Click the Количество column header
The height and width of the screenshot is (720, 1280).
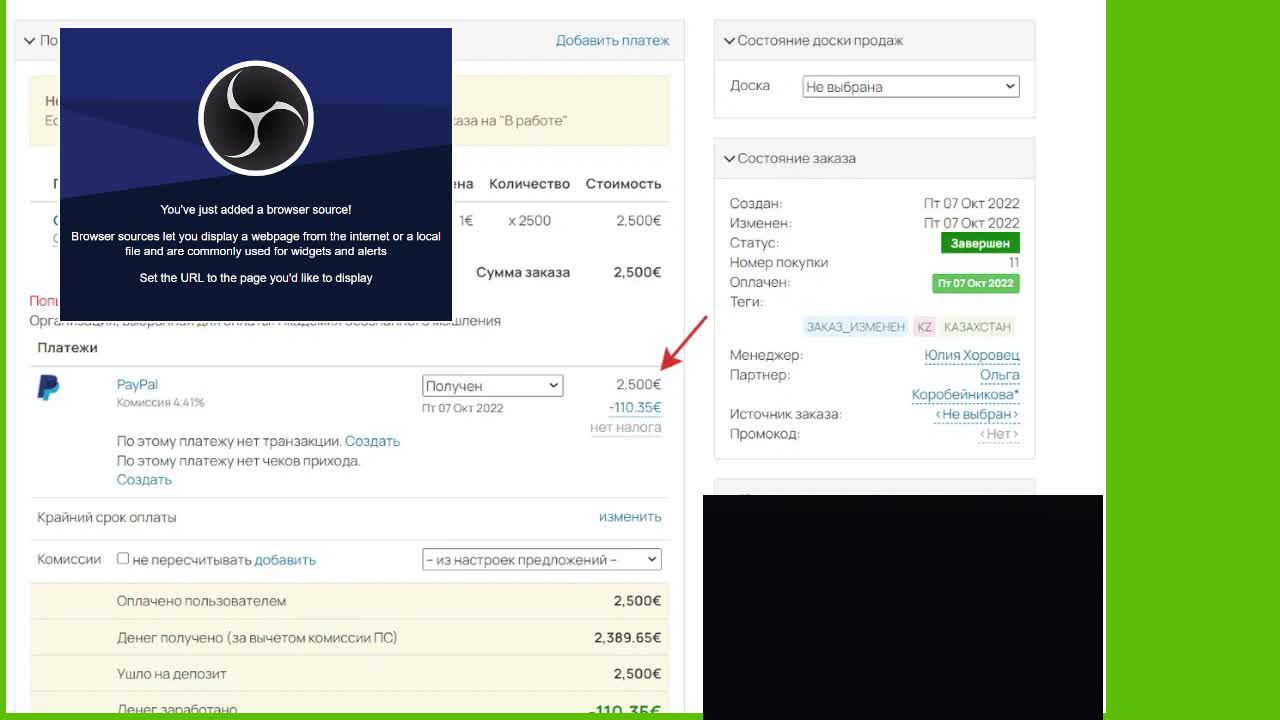(x=529, y=184)
